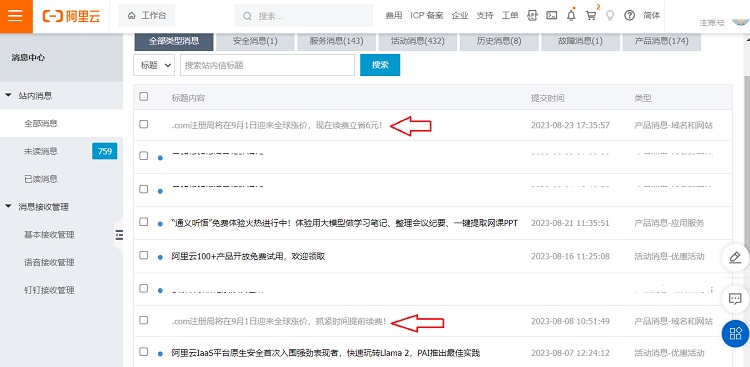Open the 通义听悟 免费体验 message

pos(344,223)
